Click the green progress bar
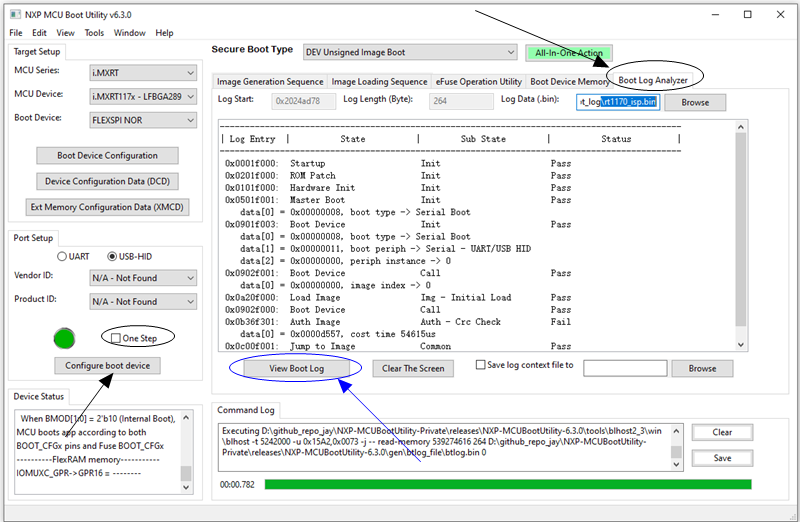 508,484
